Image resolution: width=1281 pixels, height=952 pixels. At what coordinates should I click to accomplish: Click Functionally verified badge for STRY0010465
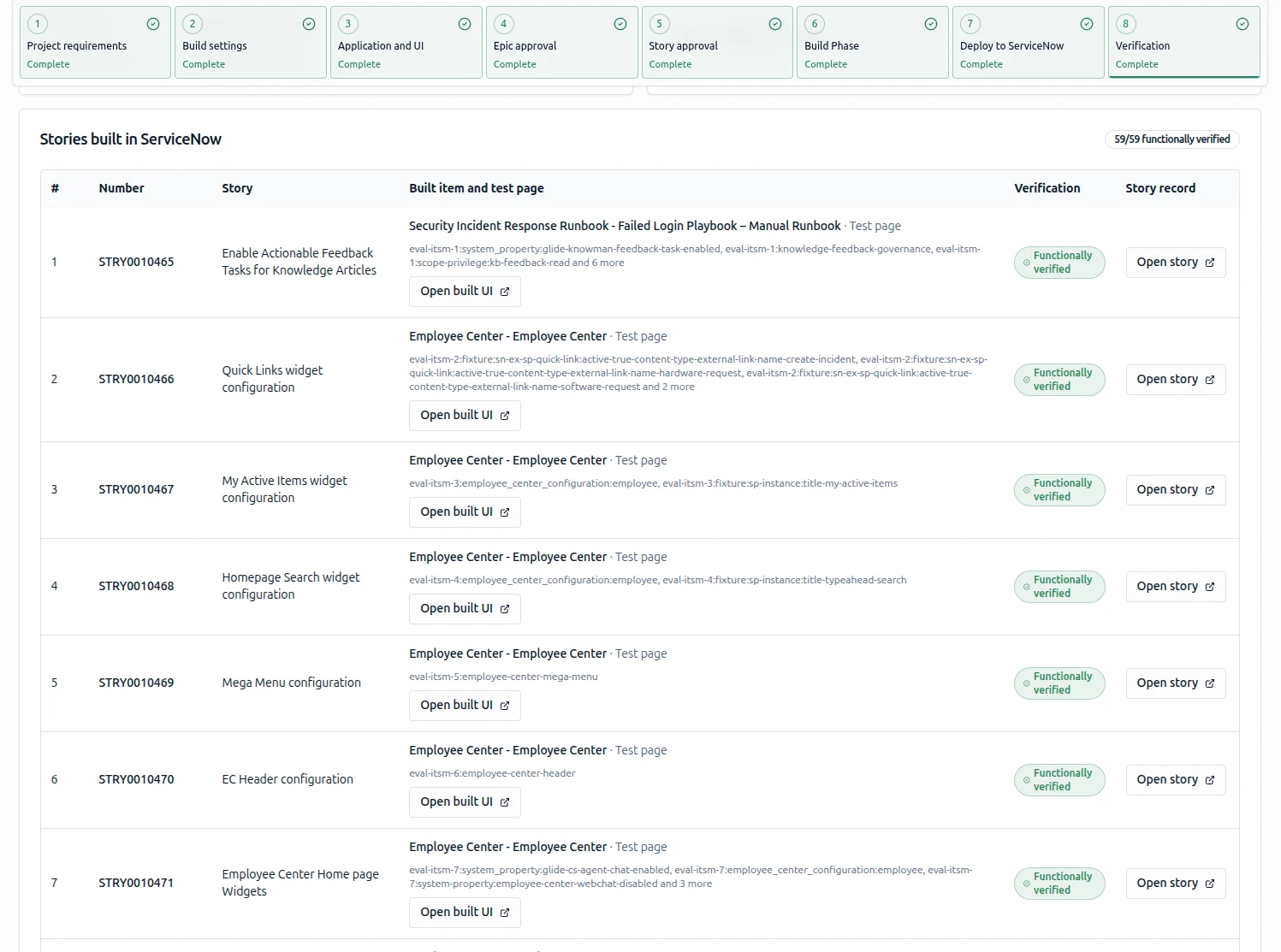click(x=1059, y=263)
